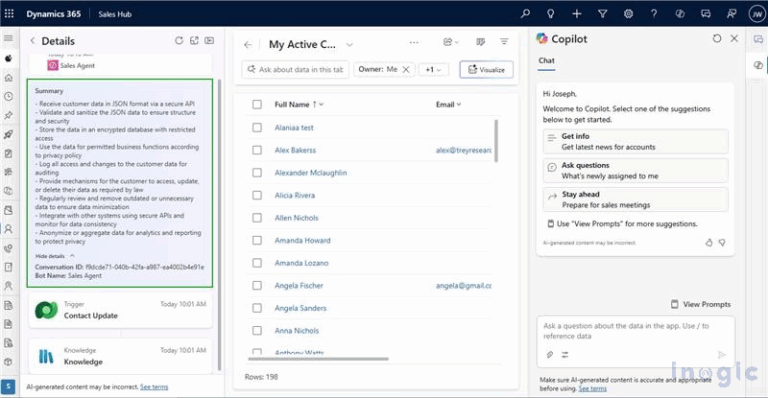768x398 pixels.
Task: Check the Alexander Mclaughlin row checkbox
Action: (257, 172)
